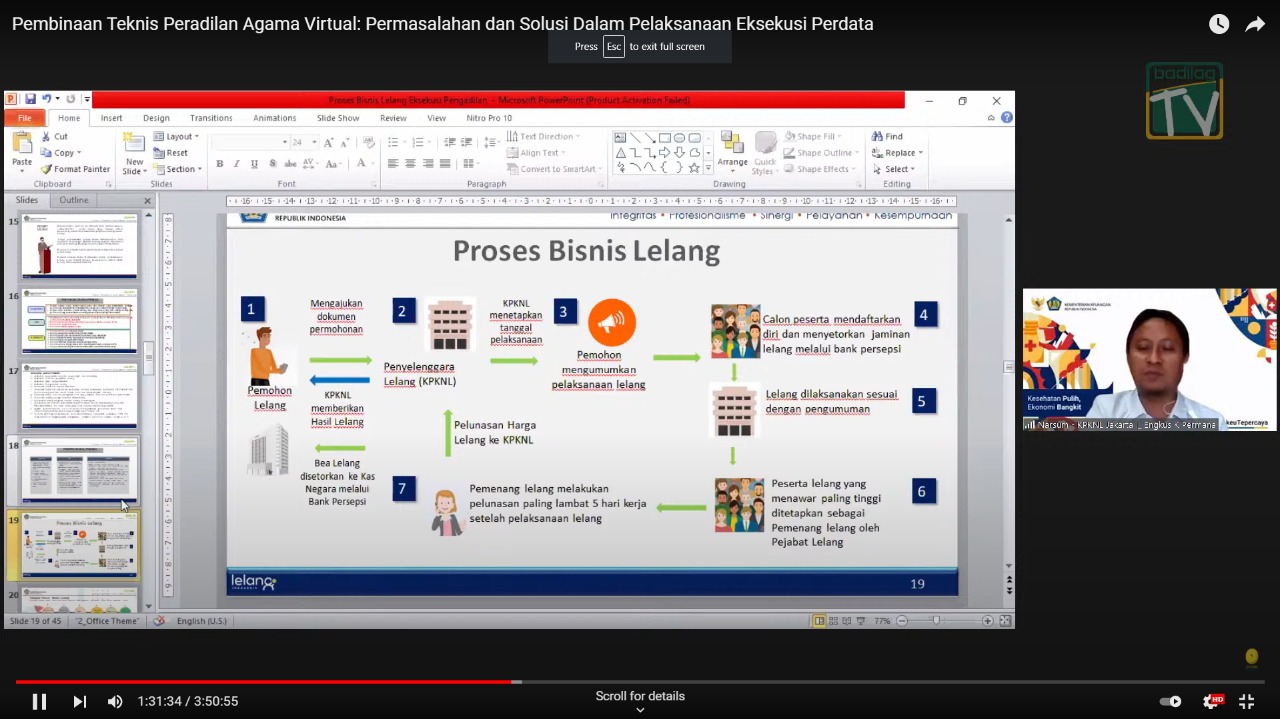Screen dimensions: 1280x719
Task: Skip to the next video
Action: pos(80,701)
